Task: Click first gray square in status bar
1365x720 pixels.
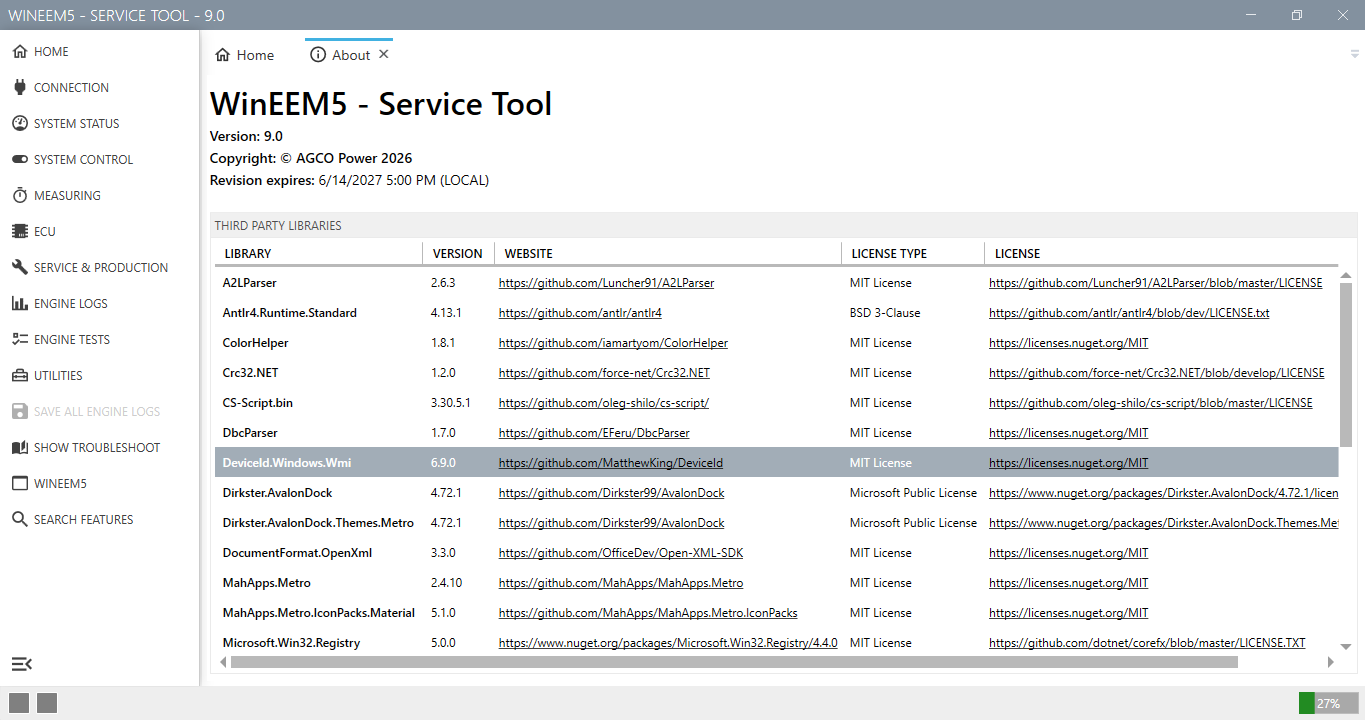Action: pos(19,703)
